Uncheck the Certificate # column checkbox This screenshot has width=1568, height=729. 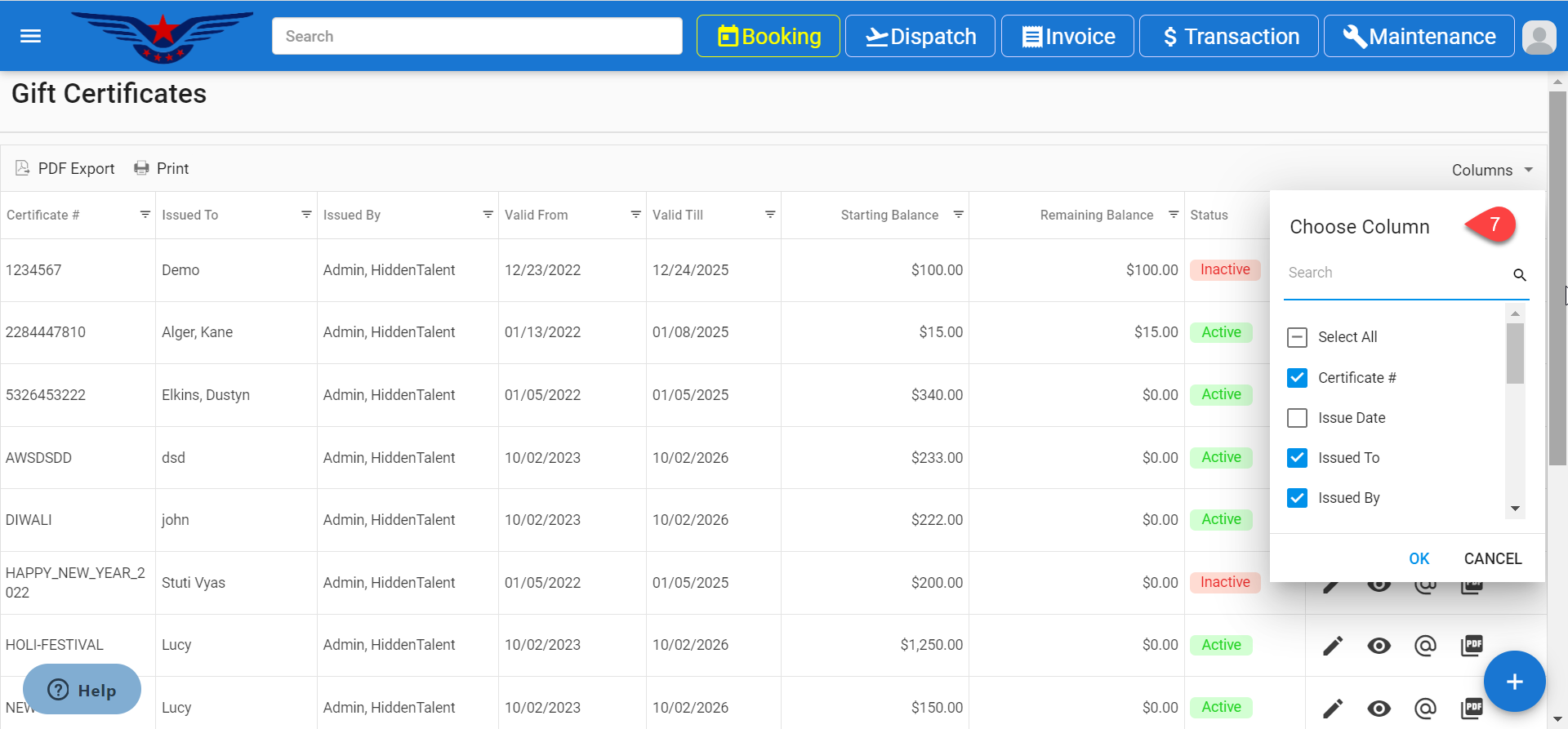(x=1297, y=378)
